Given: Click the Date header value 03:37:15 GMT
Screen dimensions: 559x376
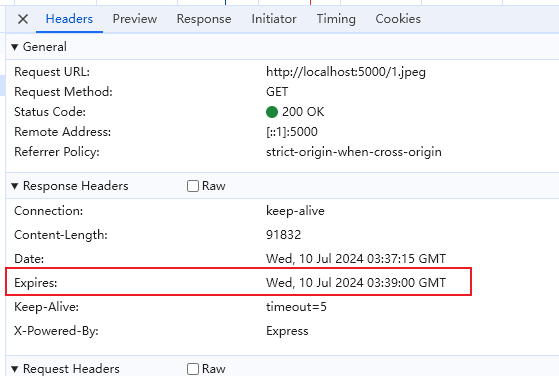Looking at the screenshot, I should click(356, 259).
